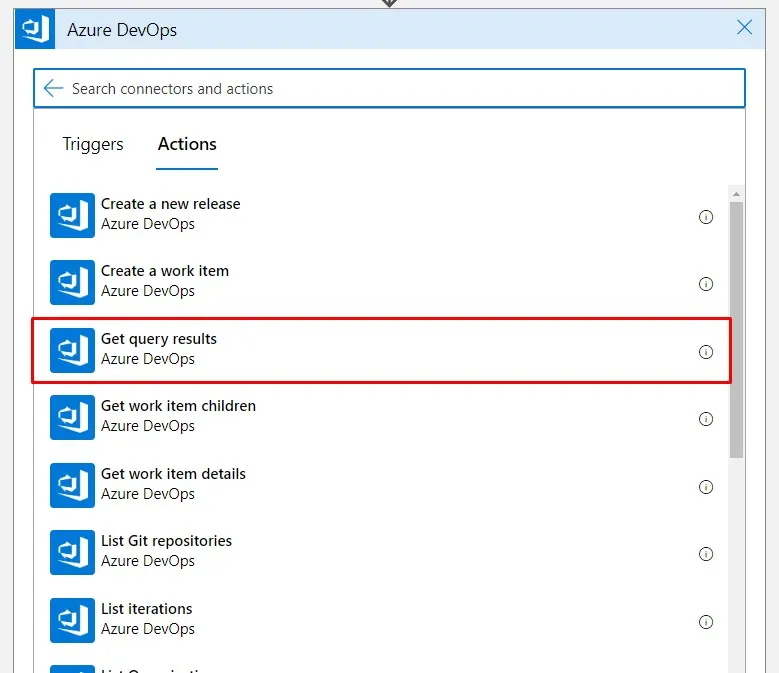Pick the Get work item details action

click(382, 485)
